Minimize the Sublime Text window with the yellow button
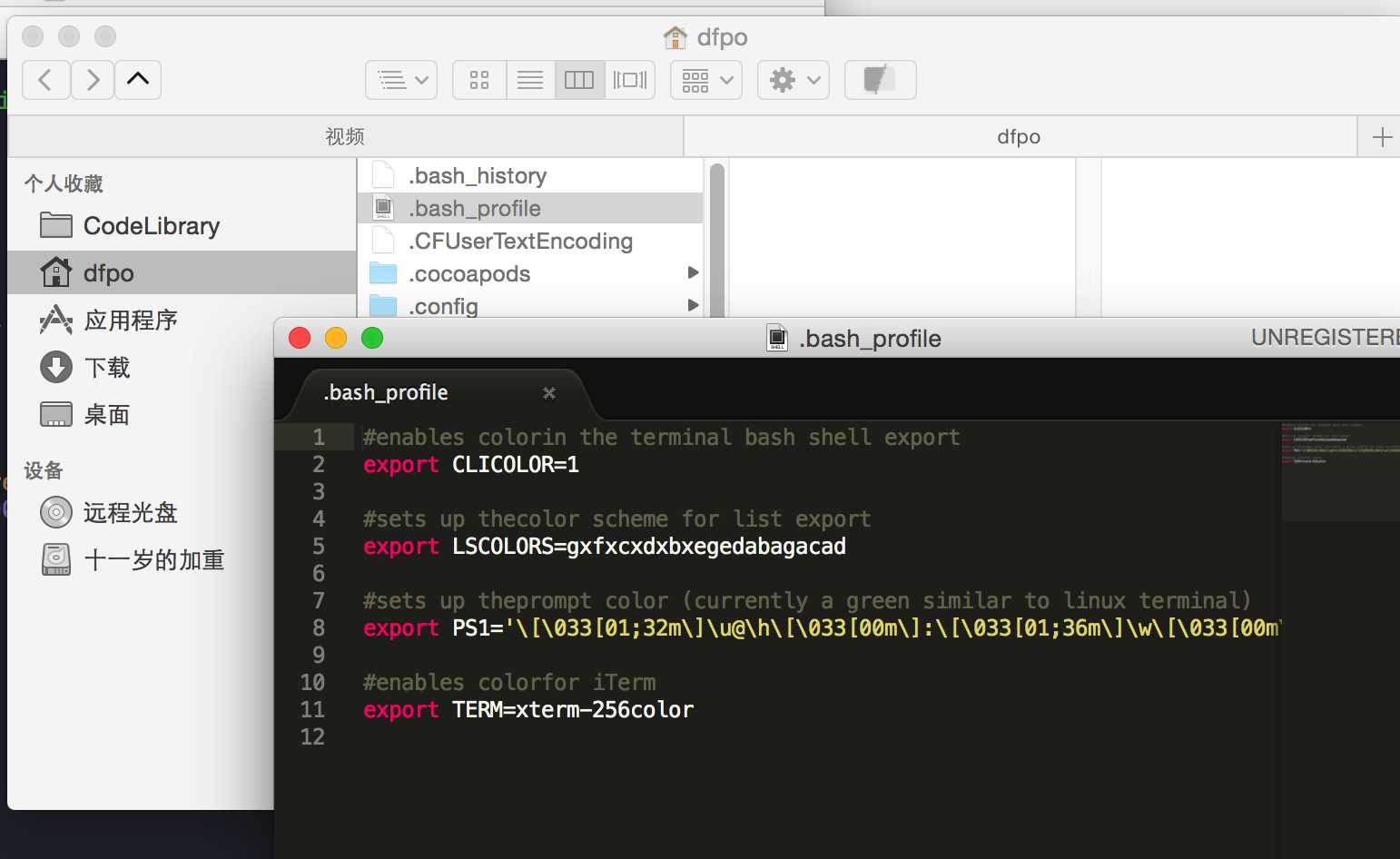 pos(336,338)
